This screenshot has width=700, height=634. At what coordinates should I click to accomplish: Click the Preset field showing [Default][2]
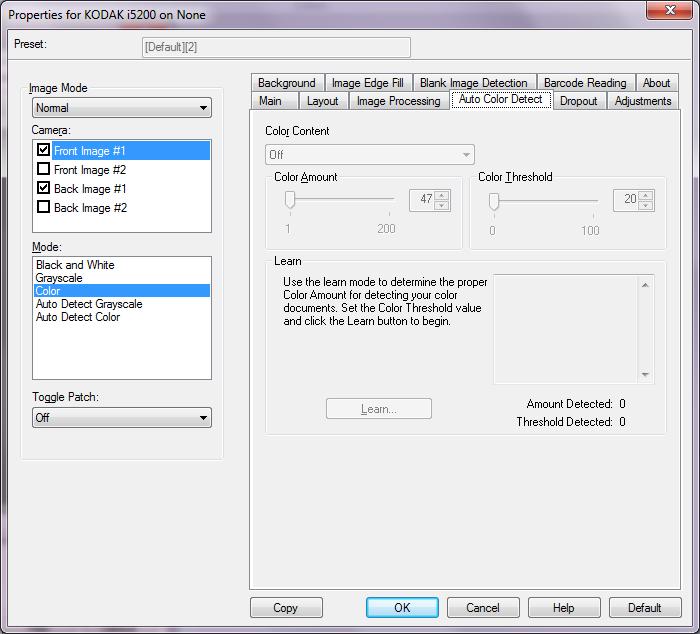point(276,47)
